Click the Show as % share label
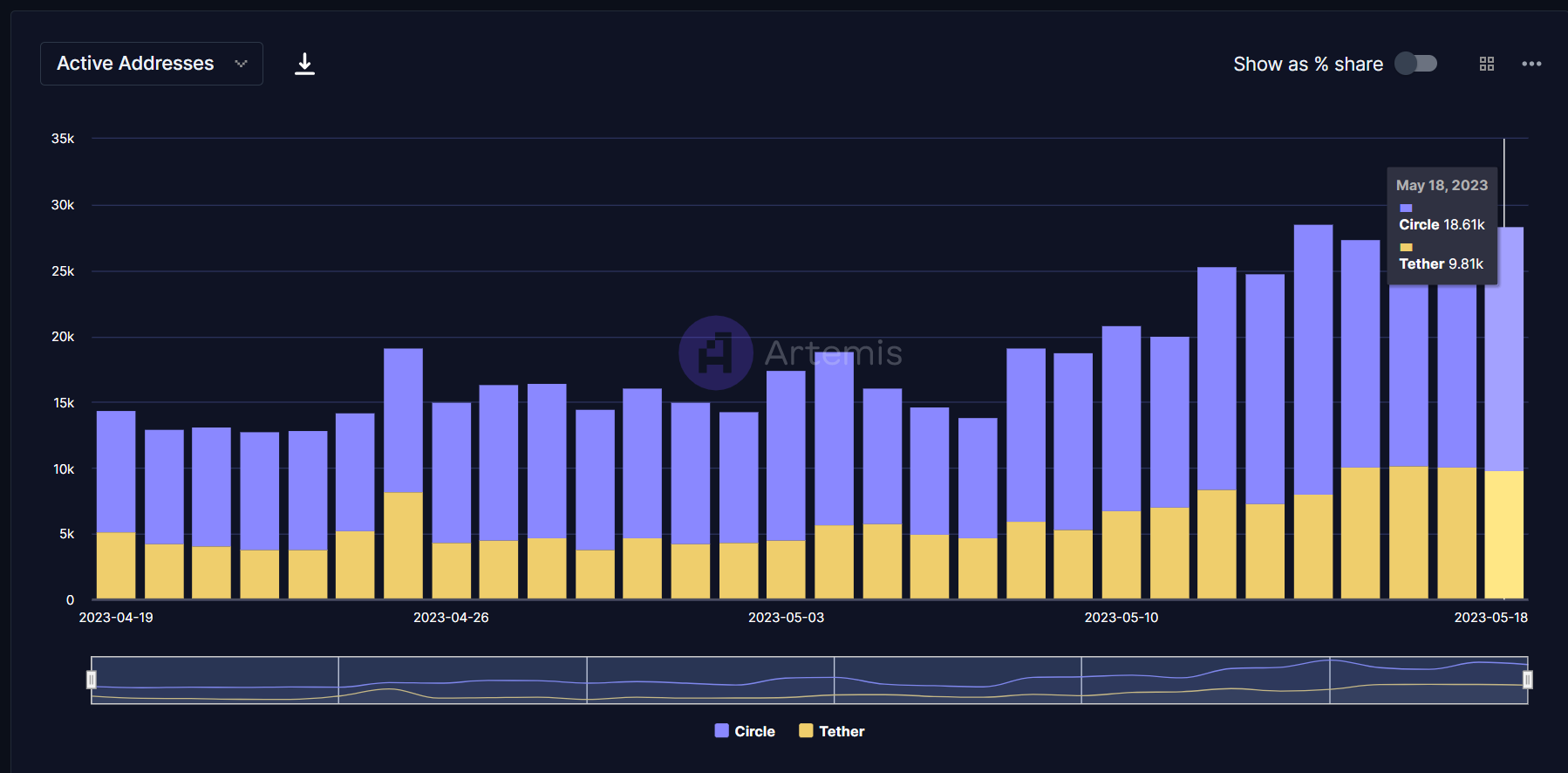This screenshot has width=1568, height=773. (x=1308, y=64)
